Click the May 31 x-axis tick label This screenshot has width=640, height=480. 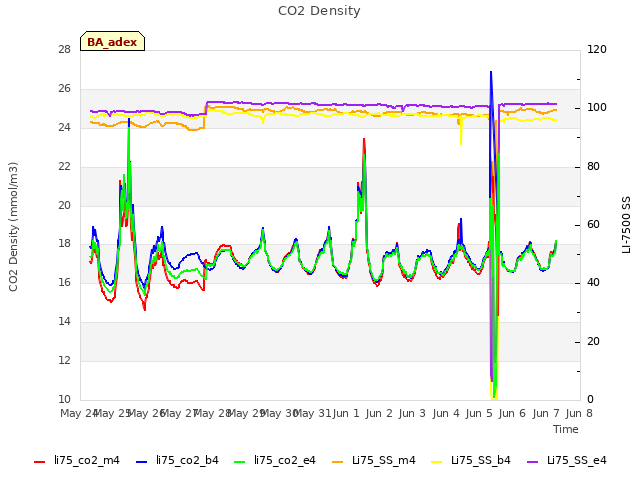(x=312, y=413)
